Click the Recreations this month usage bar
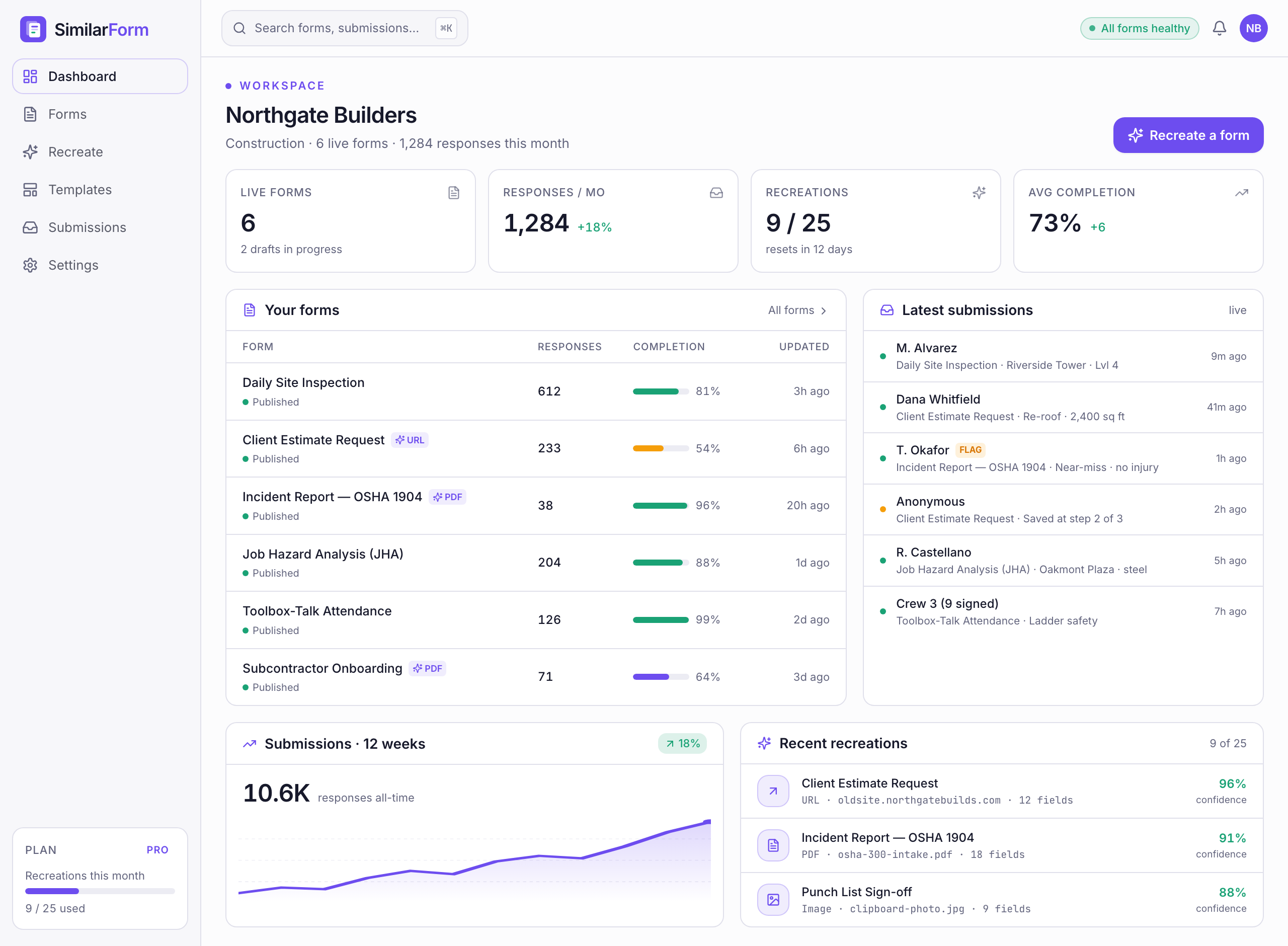Screen dimensions: 1288x946 click(x=100, y=891)
